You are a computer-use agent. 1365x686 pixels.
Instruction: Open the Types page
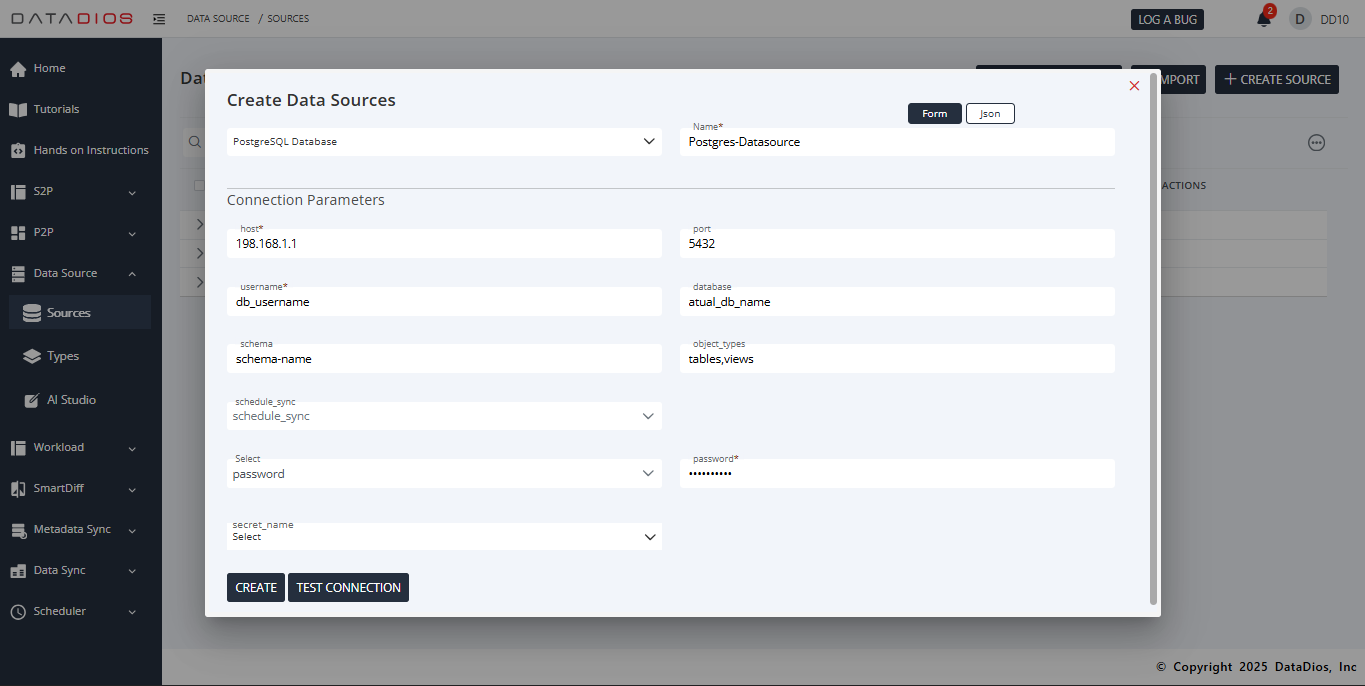point(64,356)
